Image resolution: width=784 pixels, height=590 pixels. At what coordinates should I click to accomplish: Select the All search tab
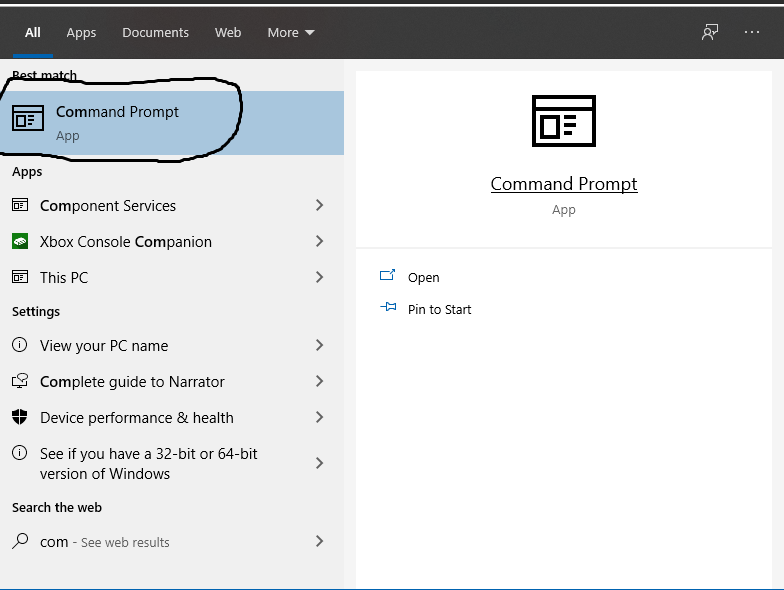32,32
